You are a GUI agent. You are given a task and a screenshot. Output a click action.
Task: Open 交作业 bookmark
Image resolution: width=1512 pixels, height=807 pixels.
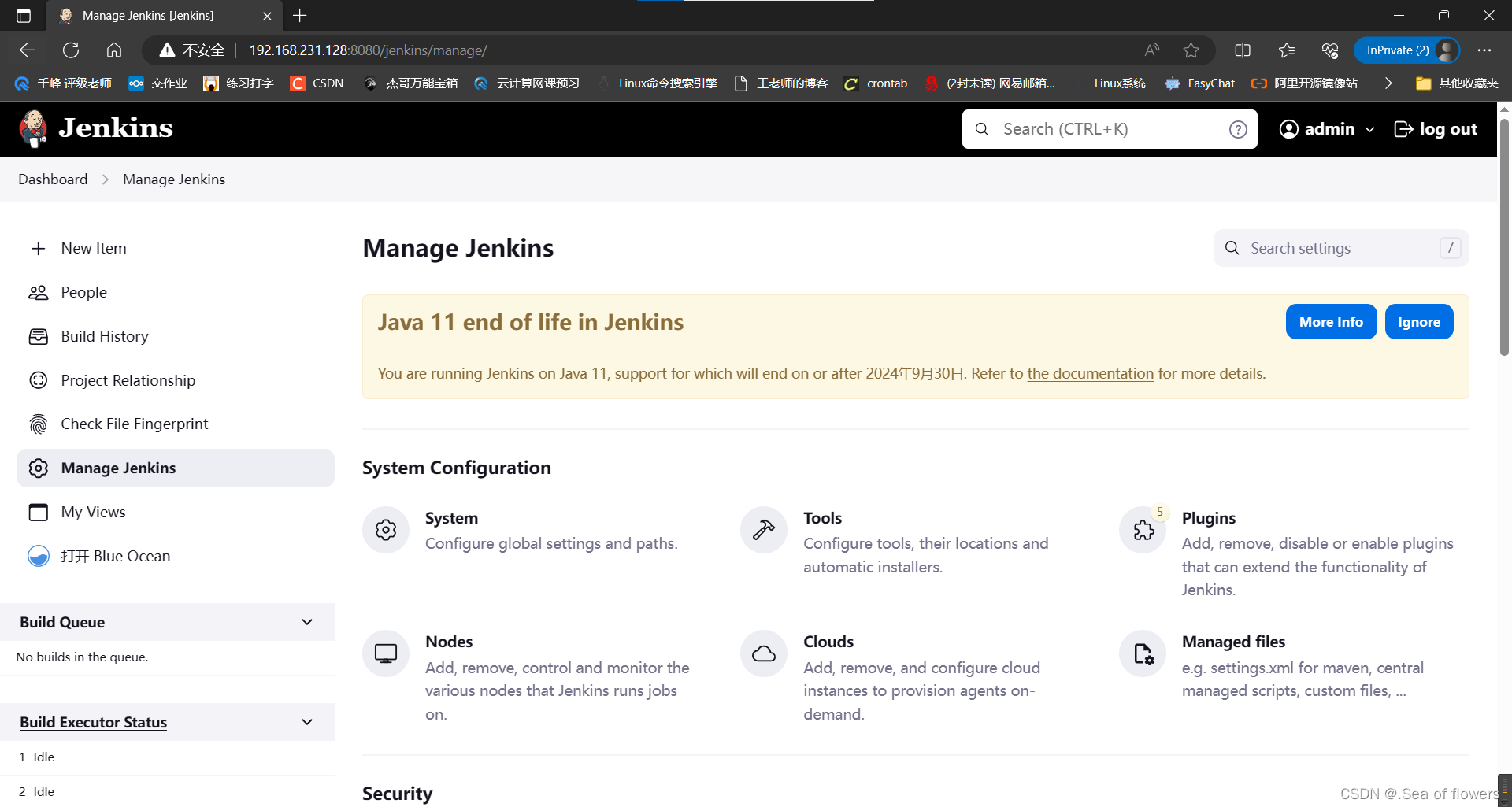point(157,83)
